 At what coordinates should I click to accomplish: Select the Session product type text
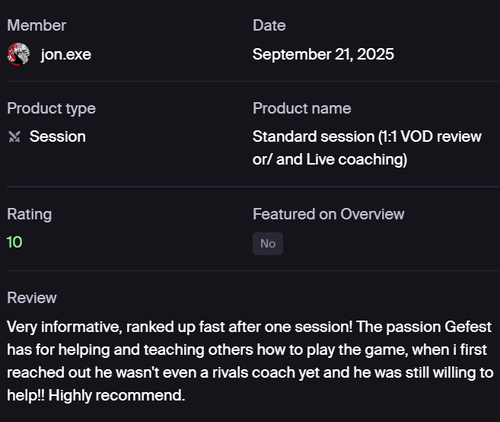58,137
